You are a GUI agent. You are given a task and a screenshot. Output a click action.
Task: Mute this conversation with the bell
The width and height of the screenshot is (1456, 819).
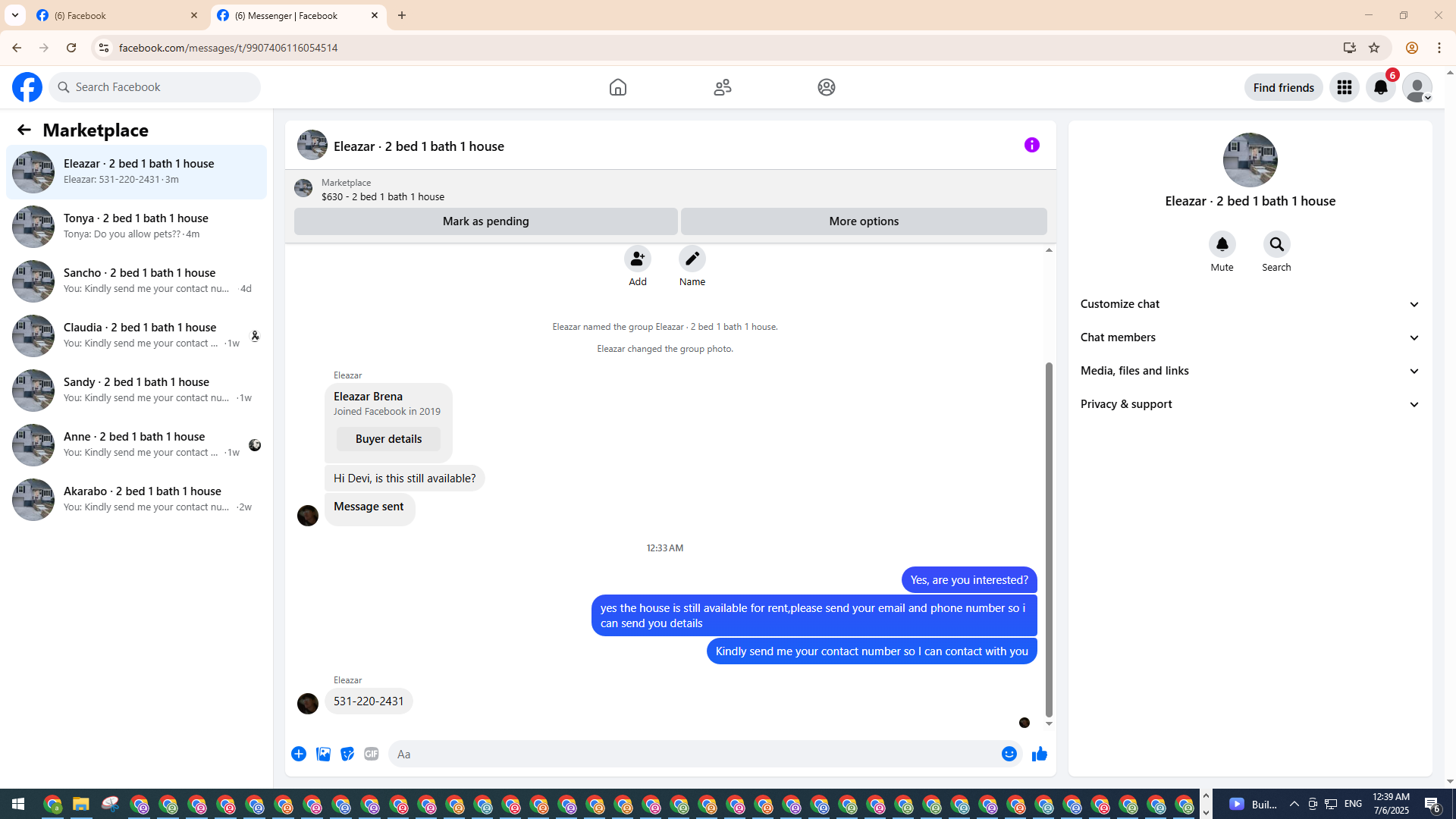(x=1222, y=244)
